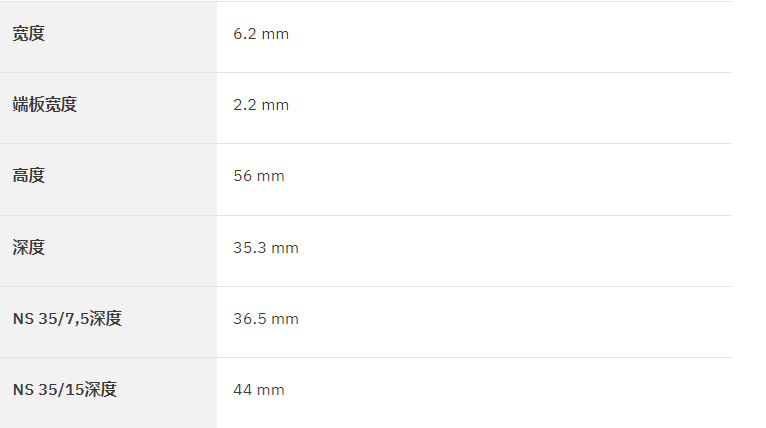Click the NS 35/15 text in label
Viewport: 766px width, 428px height.
click(x=48, y=389)
